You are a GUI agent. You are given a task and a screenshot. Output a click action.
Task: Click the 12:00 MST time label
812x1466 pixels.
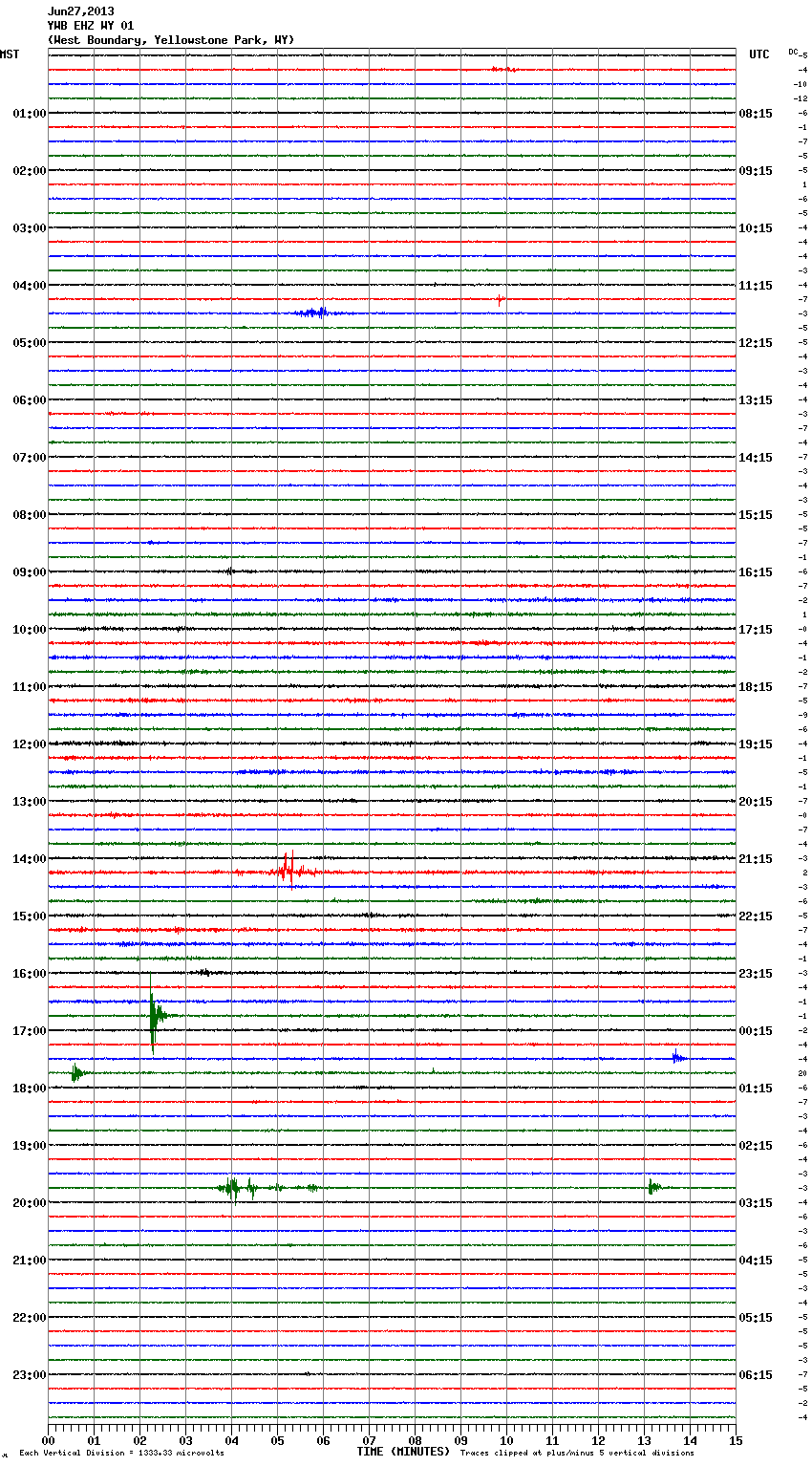pos(29,744)
